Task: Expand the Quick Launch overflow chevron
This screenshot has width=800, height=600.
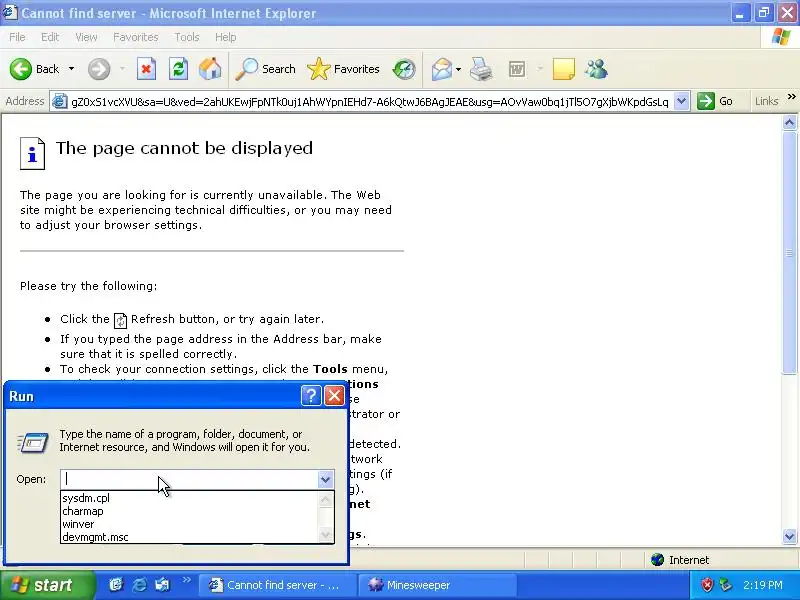Action: tap(186, 579)
